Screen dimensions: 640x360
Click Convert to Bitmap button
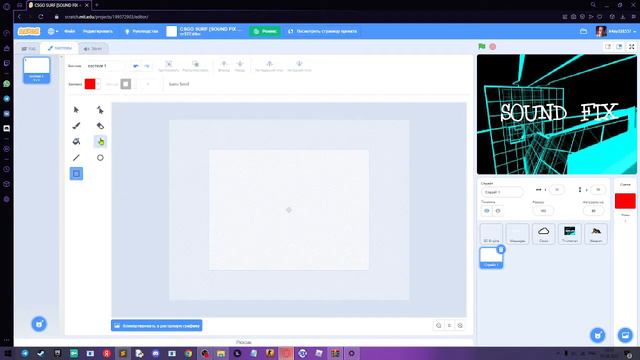[157, 325]
